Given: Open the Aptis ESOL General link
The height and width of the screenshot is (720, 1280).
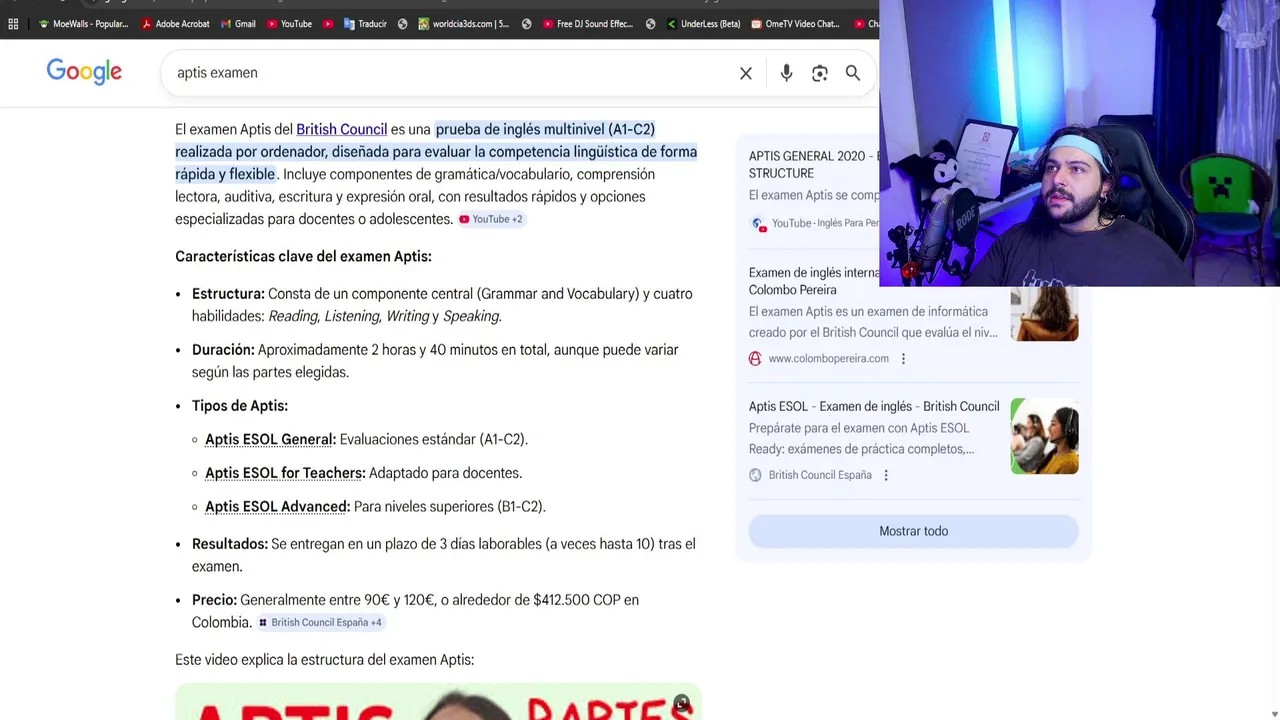Looking at the screenshot, I should click(x=270, y=439).
